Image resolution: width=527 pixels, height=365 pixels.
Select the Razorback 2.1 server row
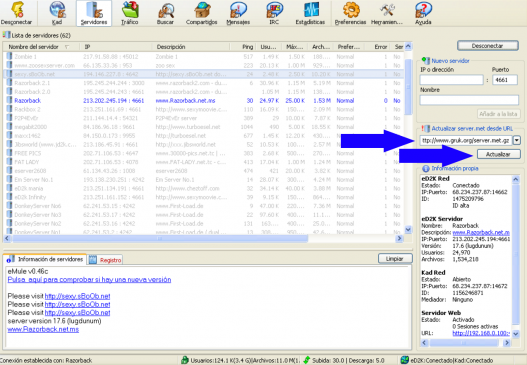[x=204, y=83]
